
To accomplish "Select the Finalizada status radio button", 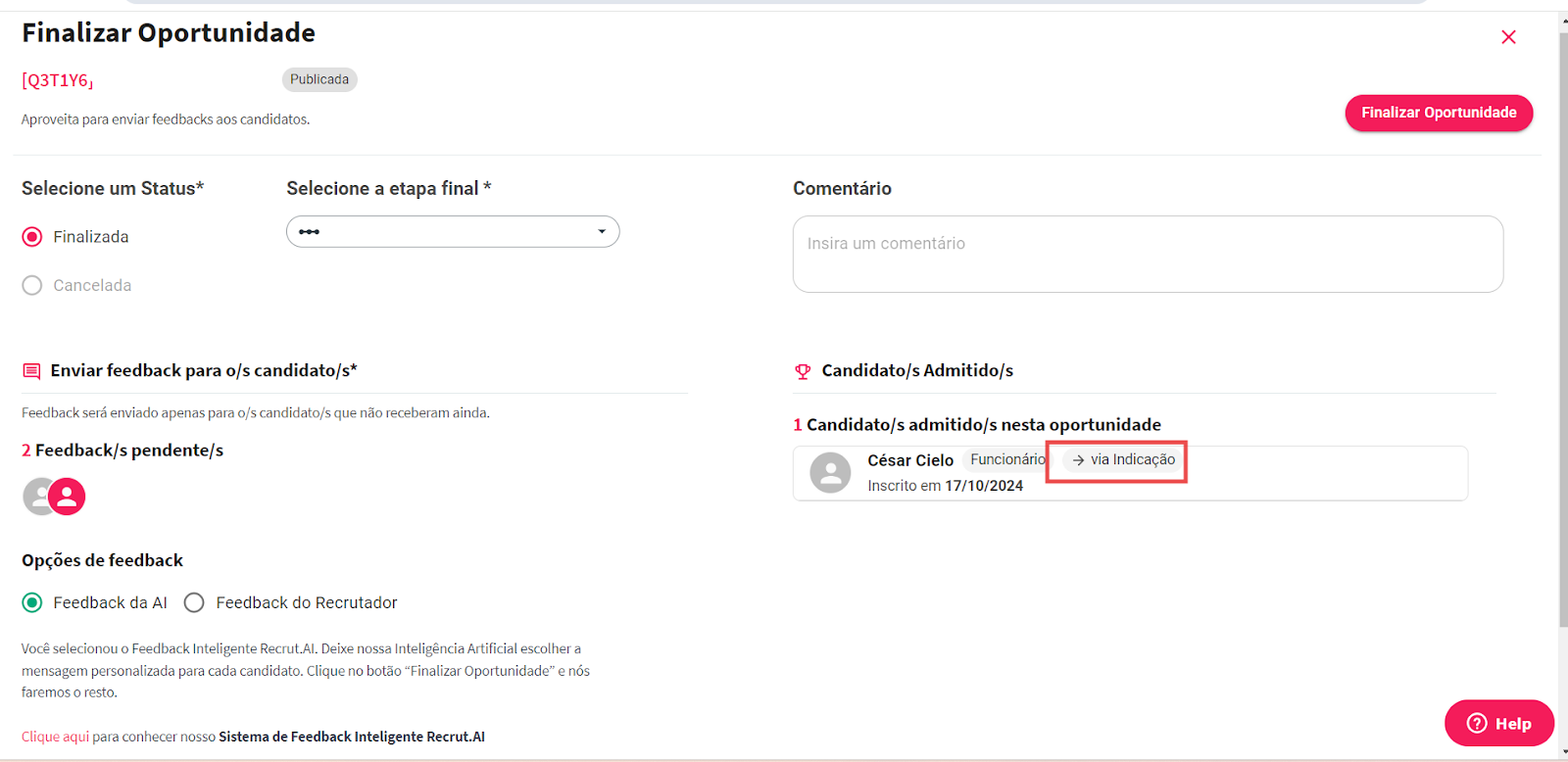I will click(x=32, y=237).
